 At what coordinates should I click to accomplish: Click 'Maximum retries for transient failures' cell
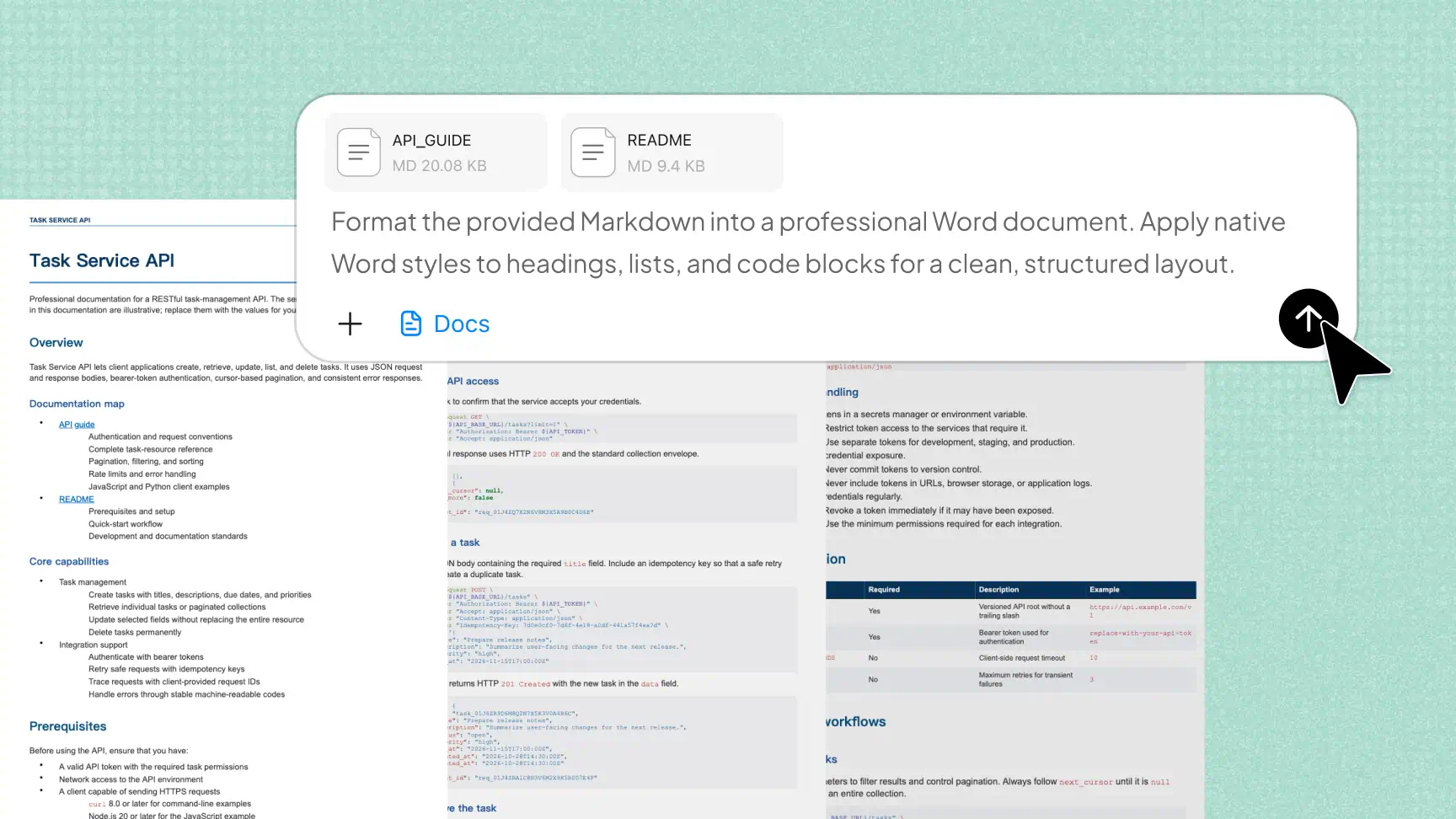[x=1025, y=679]
